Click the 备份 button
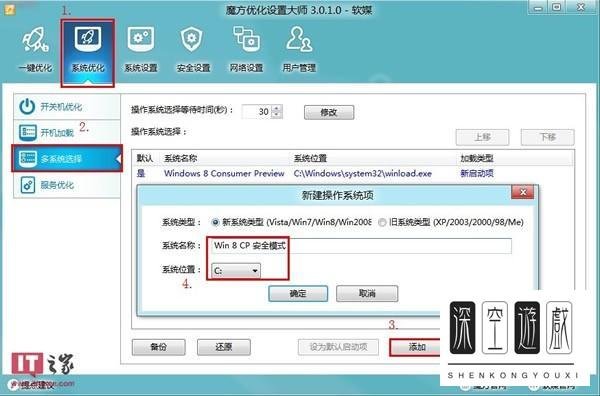600x396 pixels. point(158,347)
